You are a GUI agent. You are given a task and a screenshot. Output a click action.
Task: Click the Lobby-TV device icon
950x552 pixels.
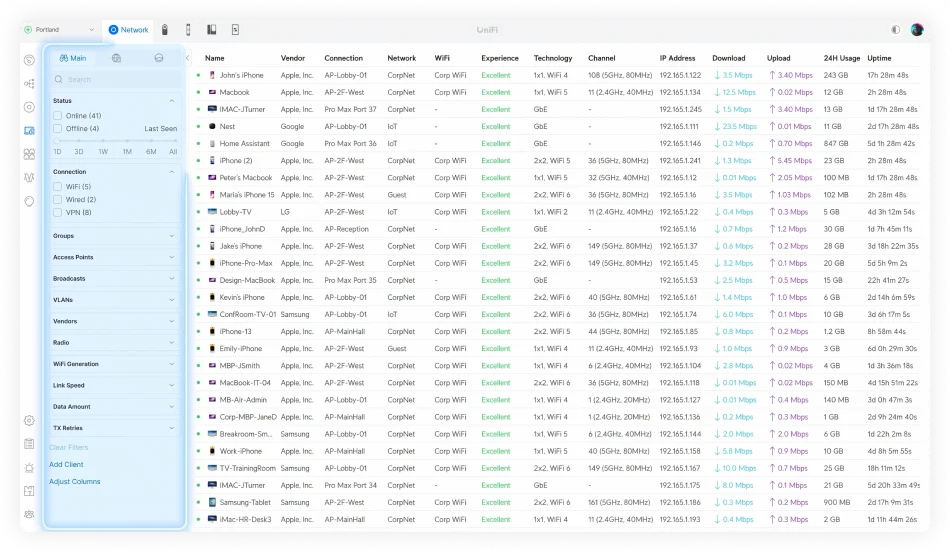pyautogui.click(x=212, y=212)
